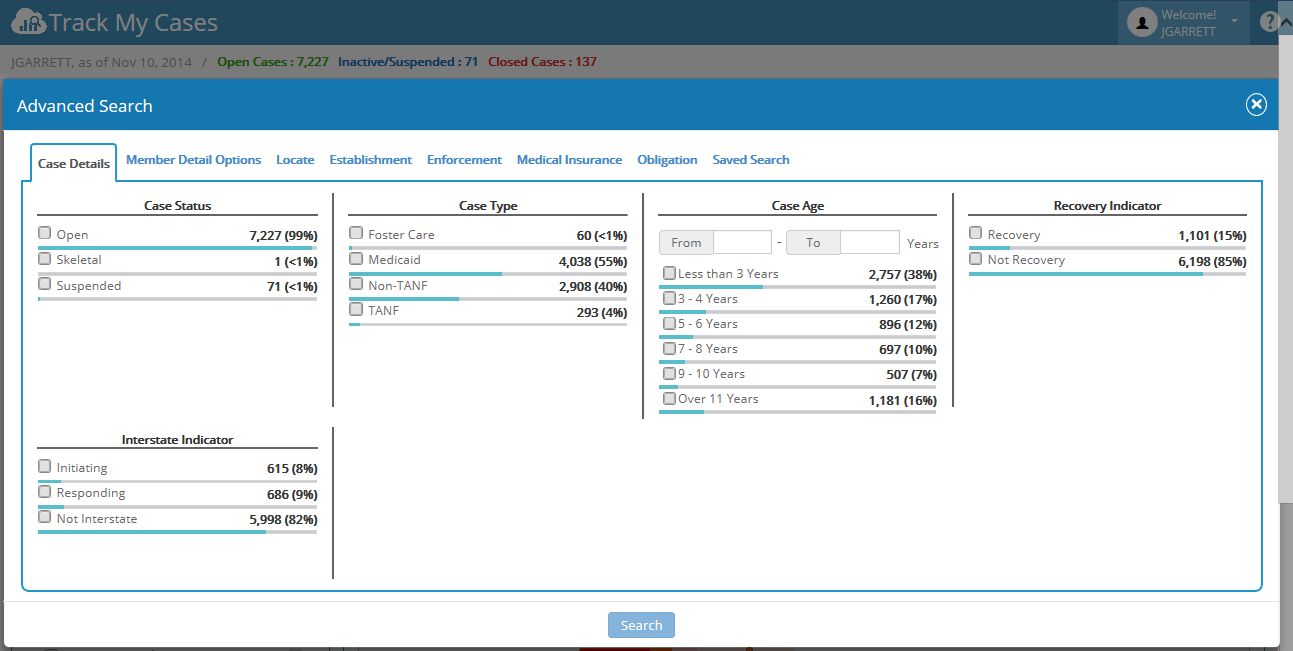This screenshot has height=651, width=1293.
Task: Click the user avatar icon
Action: [1142, 22]
